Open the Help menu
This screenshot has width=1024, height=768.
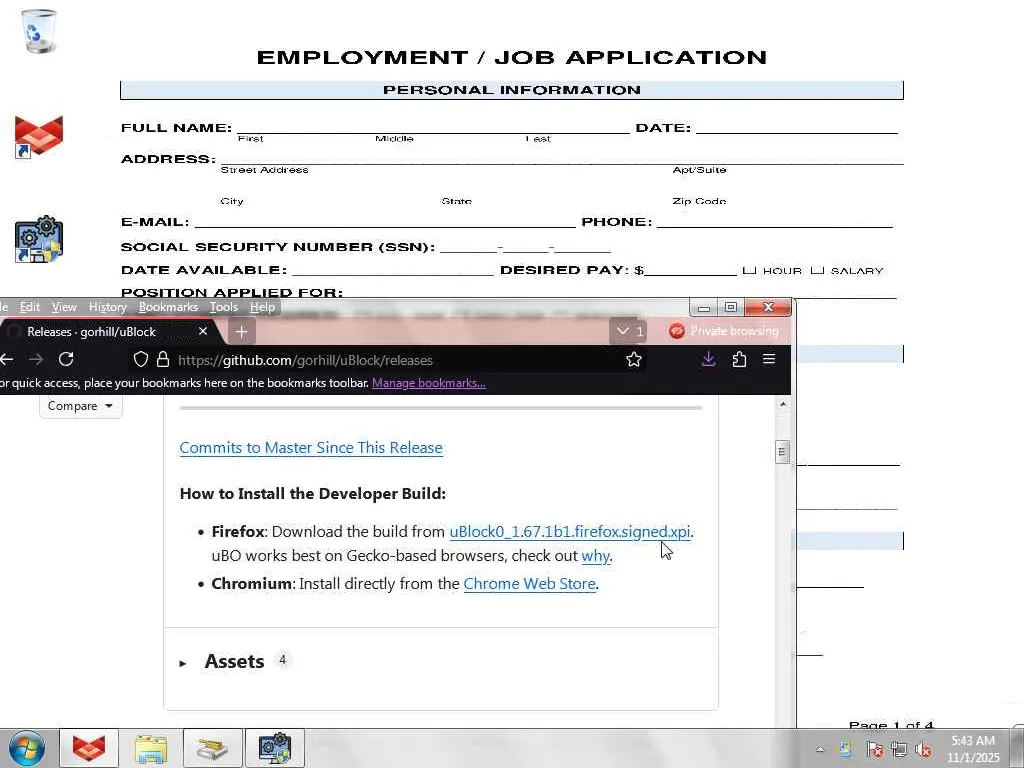263,307
